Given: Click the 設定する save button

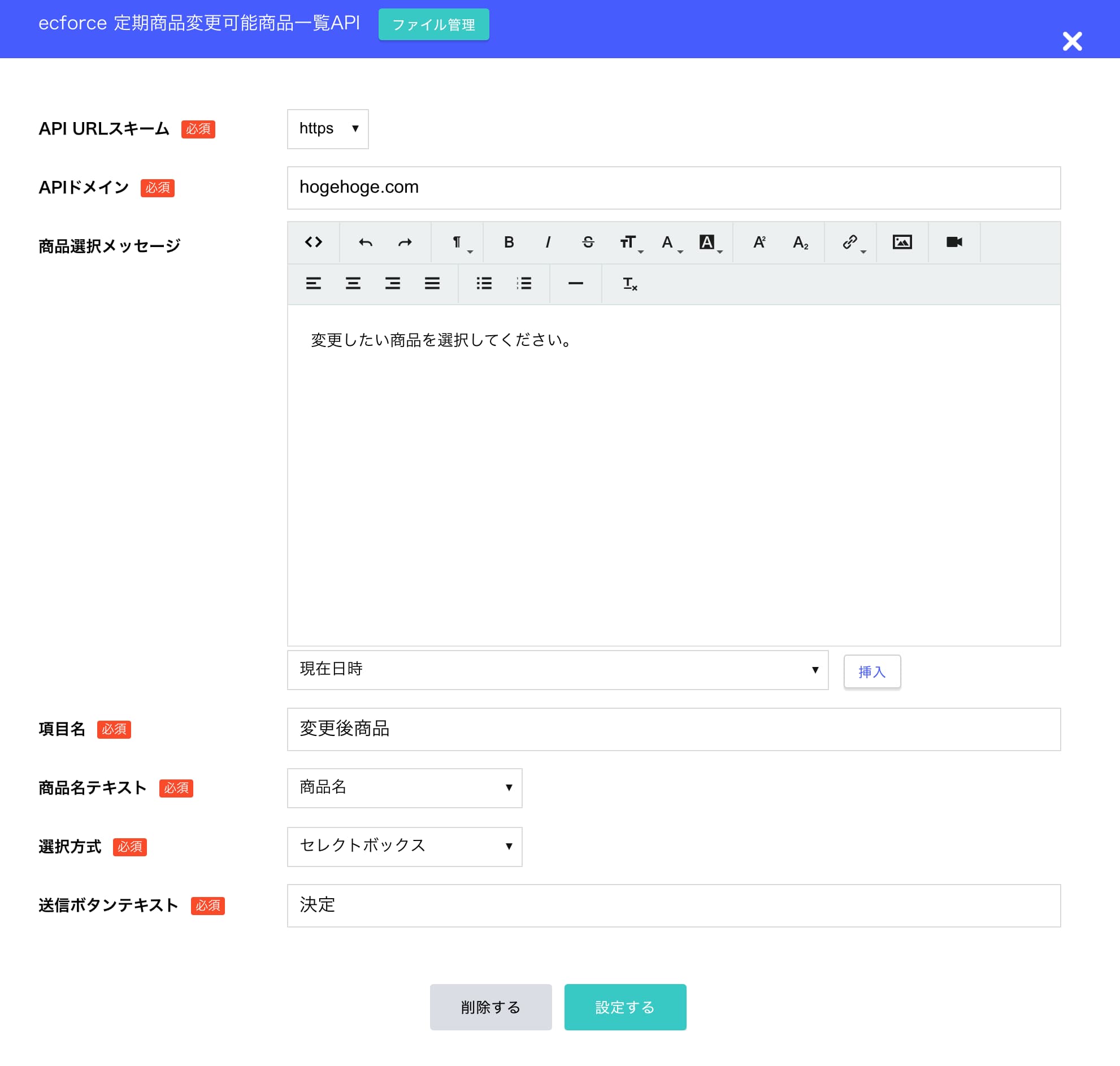Looking at the screenshot, I should click(625, 1007).
